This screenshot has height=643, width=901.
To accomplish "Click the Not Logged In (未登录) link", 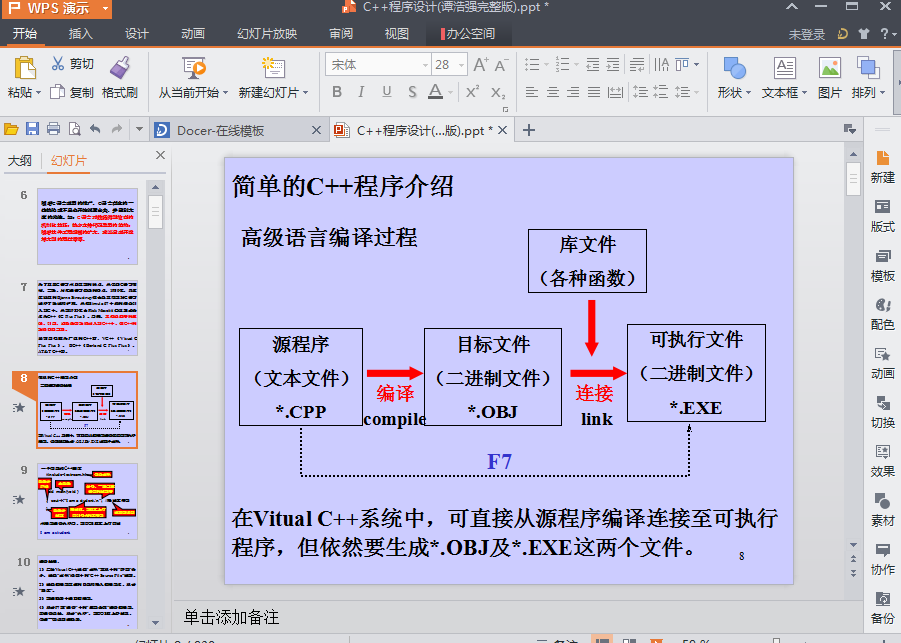I will (807, 34).
